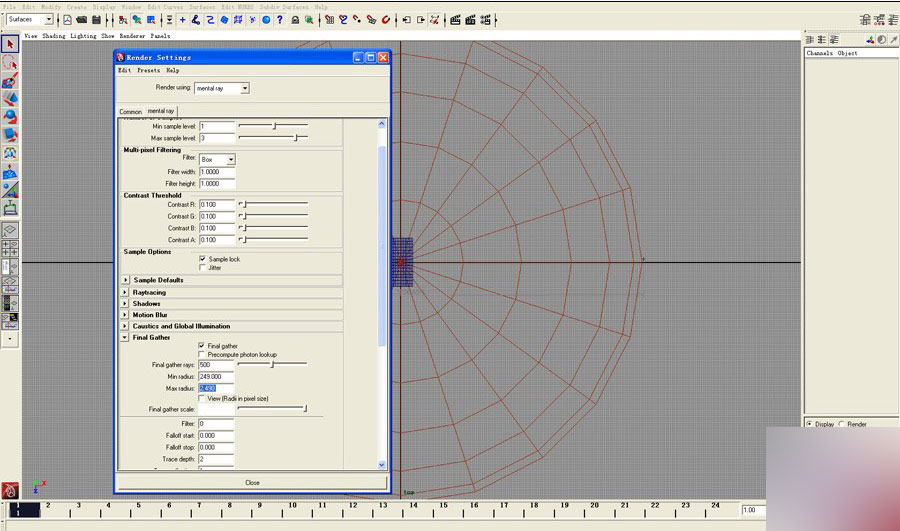
Task: Pick the Rotate tool sphere icon
Action: [x=10, y=116]
